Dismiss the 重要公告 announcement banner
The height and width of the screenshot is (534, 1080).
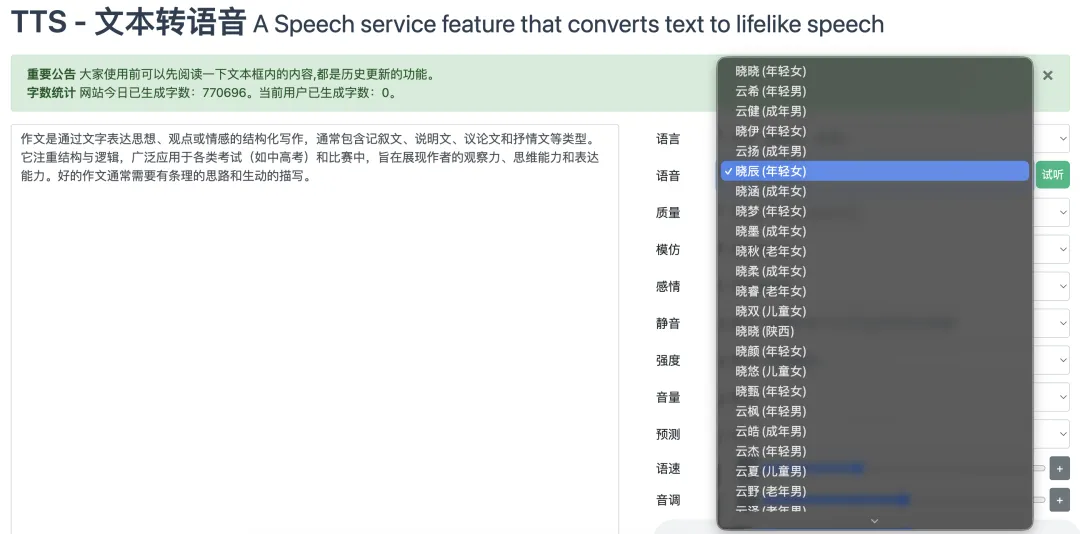[x=1047, y=75]
